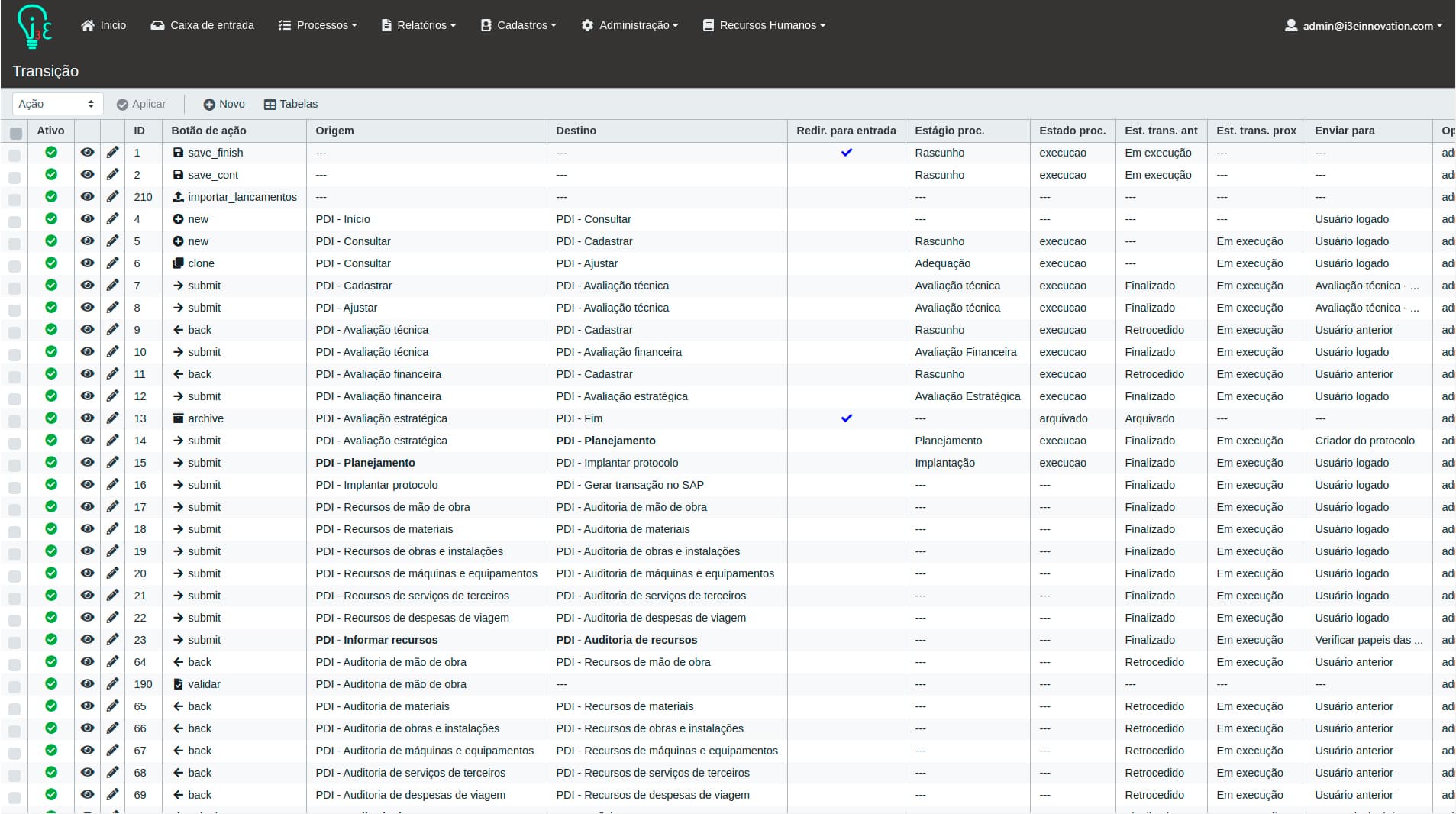Open eye icon for ID 15
This screenshot has height=814, width=1456.
tap(88, 463)
